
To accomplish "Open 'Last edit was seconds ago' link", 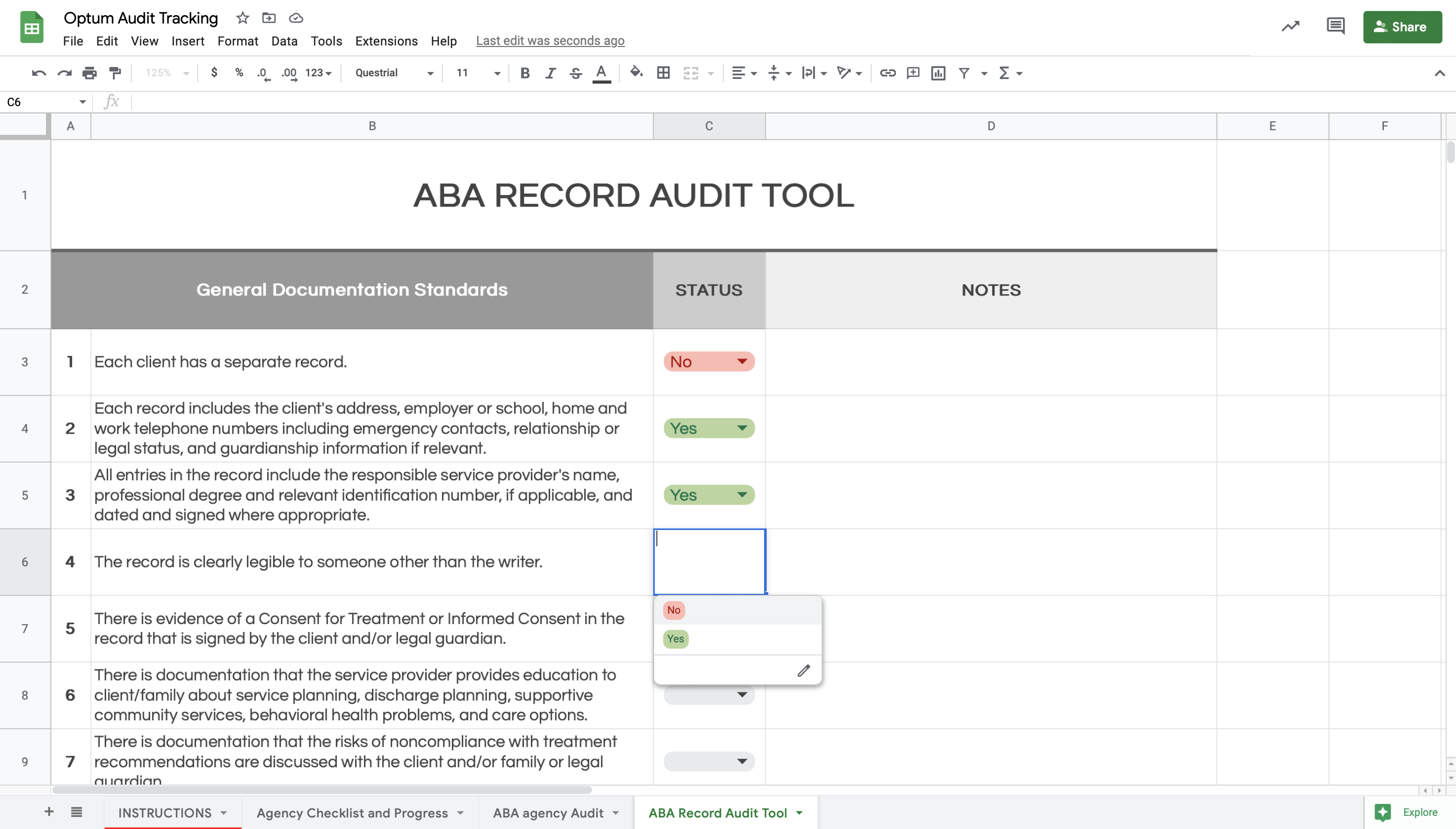I will [x=550, y=41].
